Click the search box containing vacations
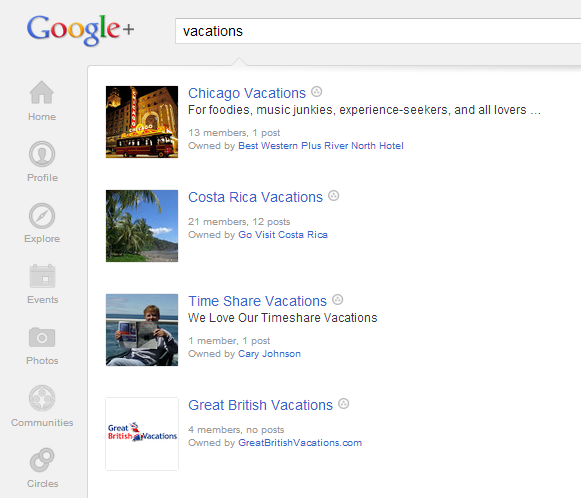The width and height of the screenshot is (583, 500). pos(379,31)
